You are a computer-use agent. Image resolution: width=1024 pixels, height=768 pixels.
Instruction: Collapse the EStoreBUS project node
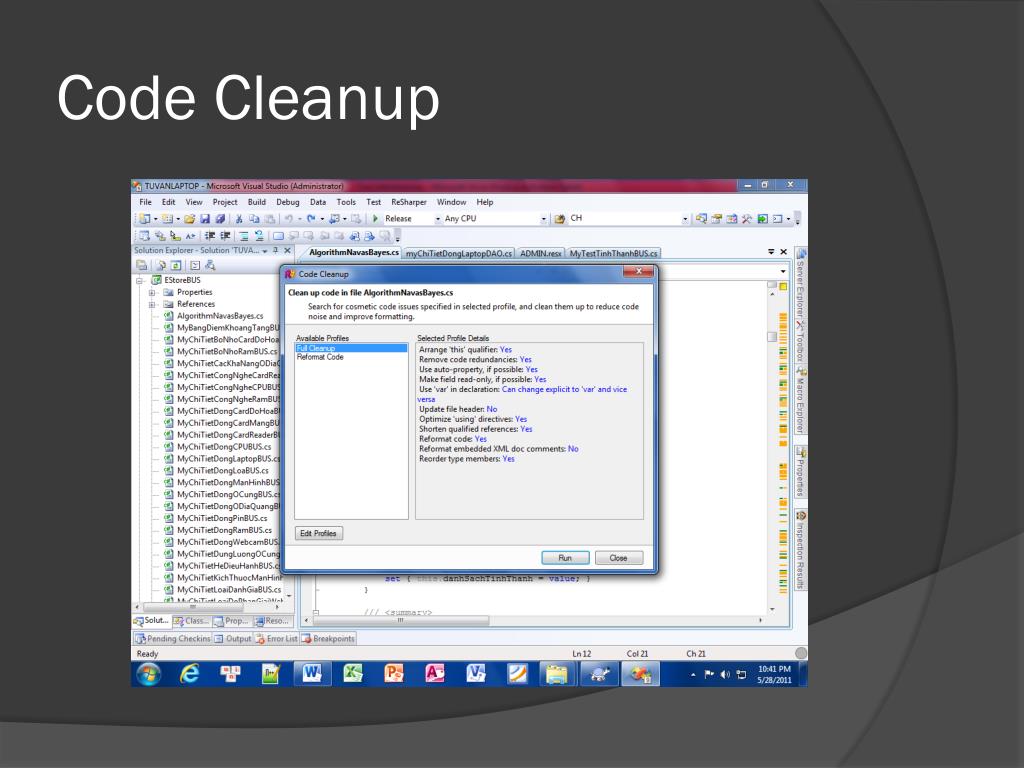140,280
